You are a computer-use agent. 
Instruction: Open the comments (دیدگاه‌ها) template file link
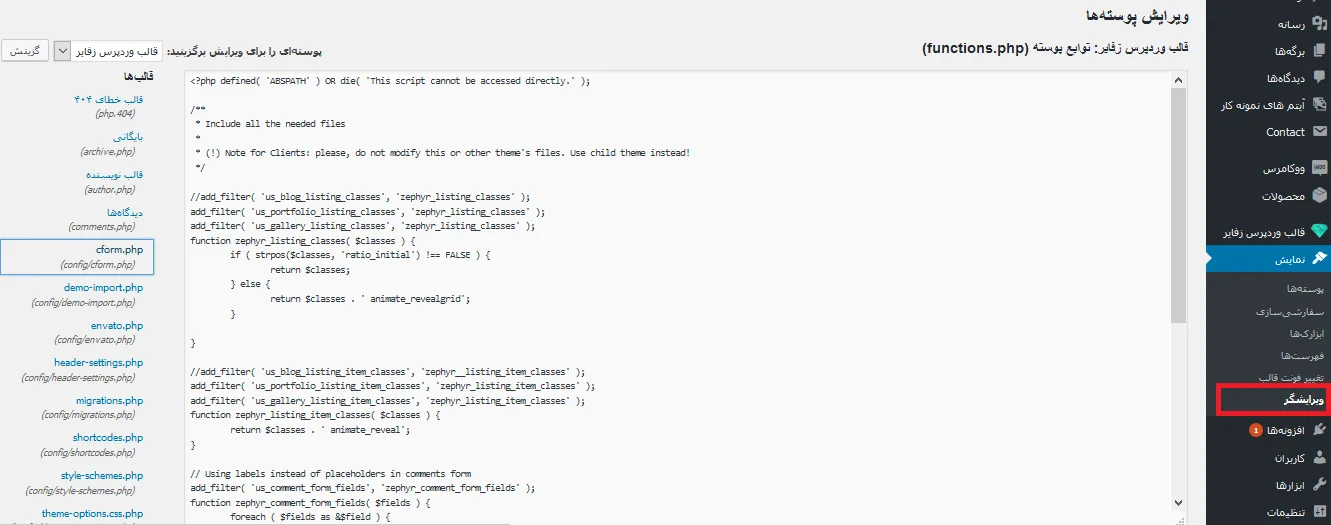125,212
